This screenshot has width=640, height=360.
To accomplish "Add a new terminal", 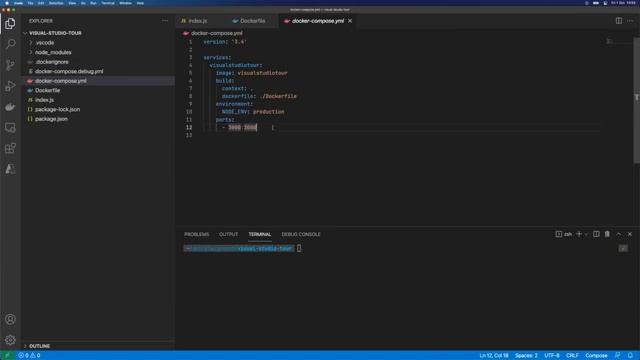I will click(x=579, y=234).
